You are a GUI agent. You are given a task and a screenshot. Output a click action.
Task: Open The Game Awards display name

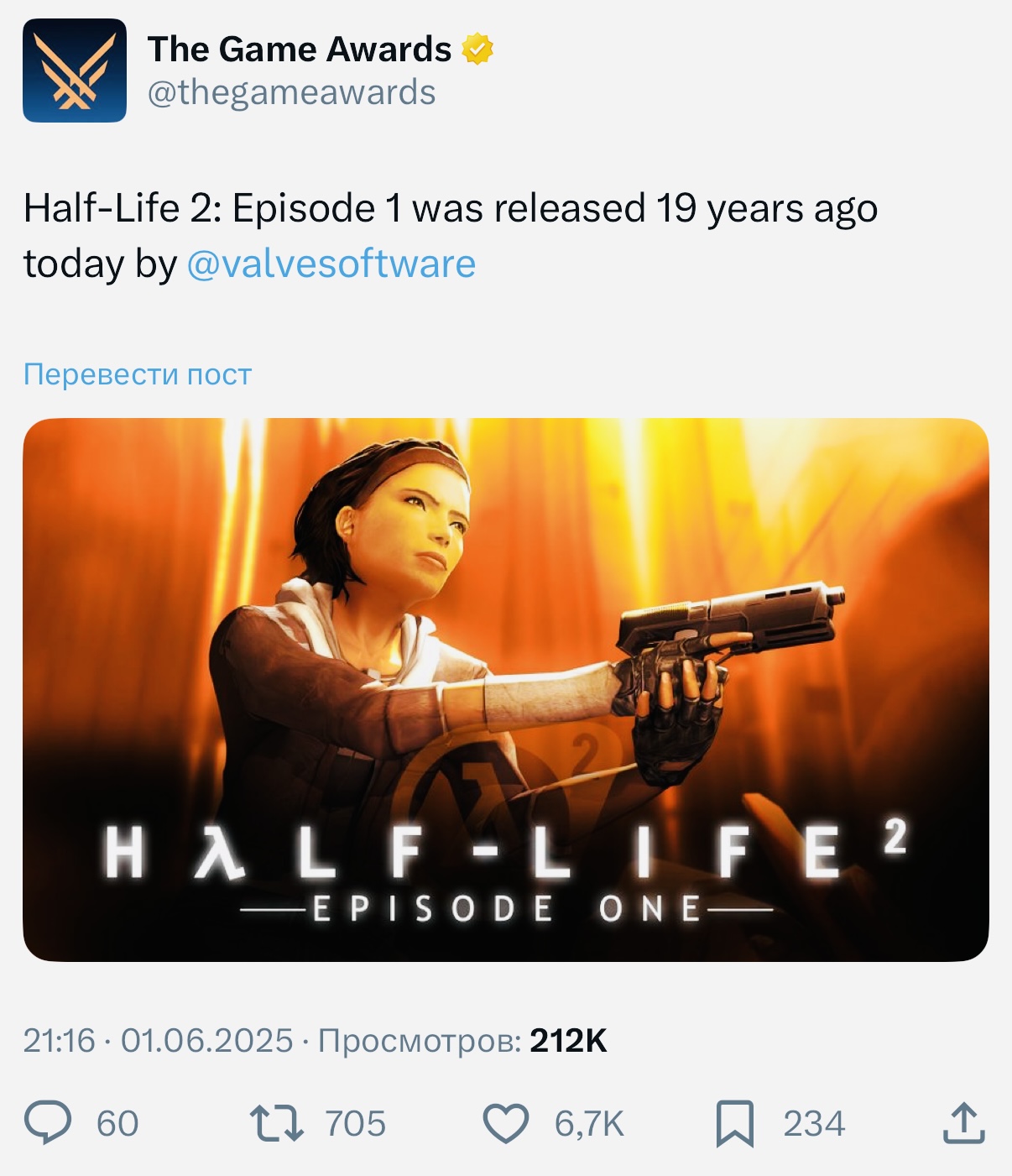click(x=300, y=50)
